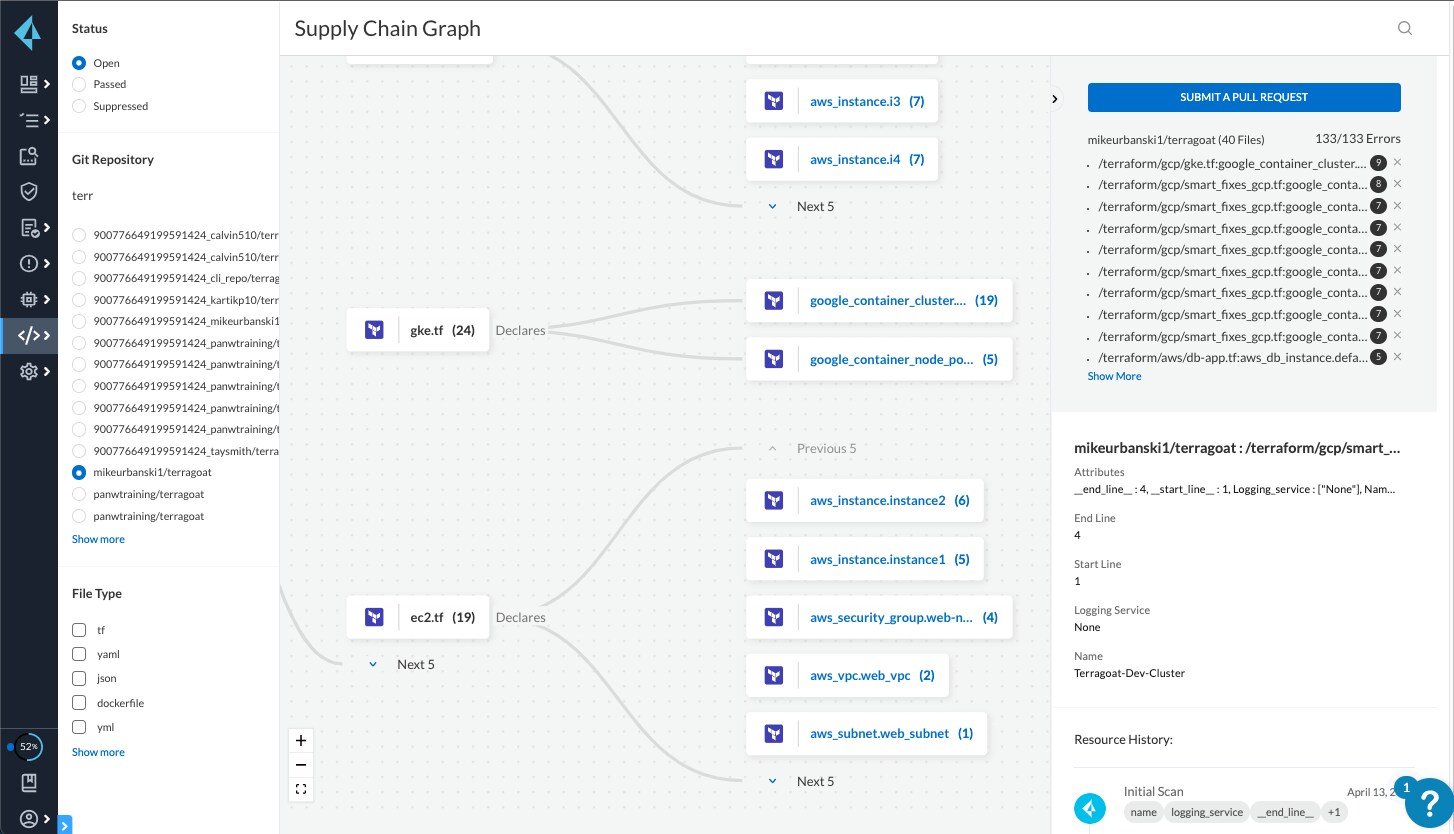1454x834 pixels.
Task: Remove the gke.tf error entry with X
Action: (1397, 162)
